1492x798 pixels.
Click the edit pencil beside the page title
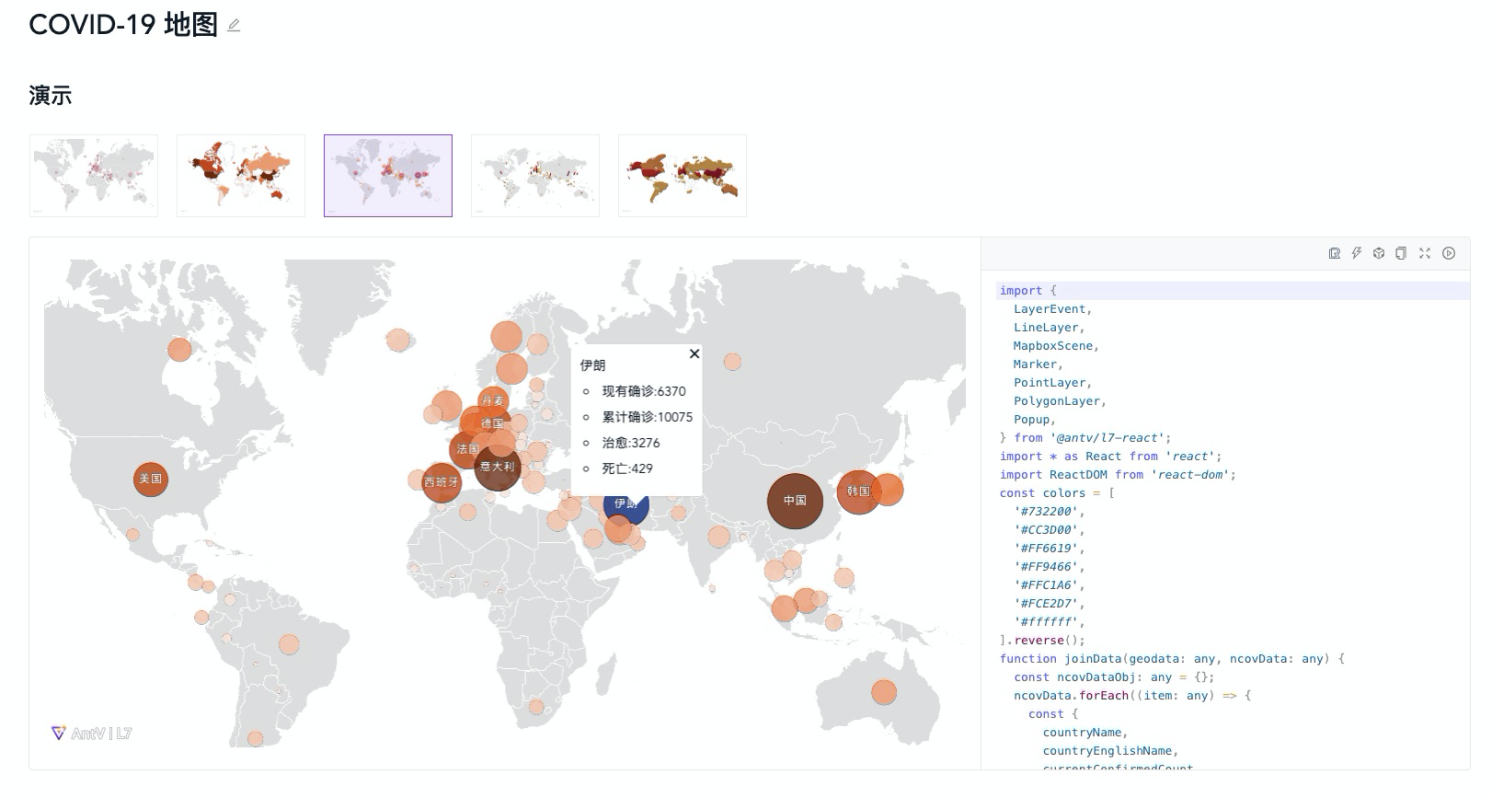(234, 25)
